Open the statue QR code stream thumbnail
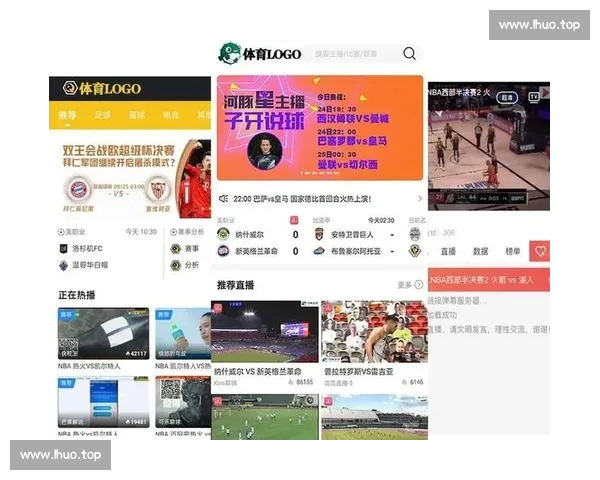This screenshot has width=600, height=480. pos(183,402)
